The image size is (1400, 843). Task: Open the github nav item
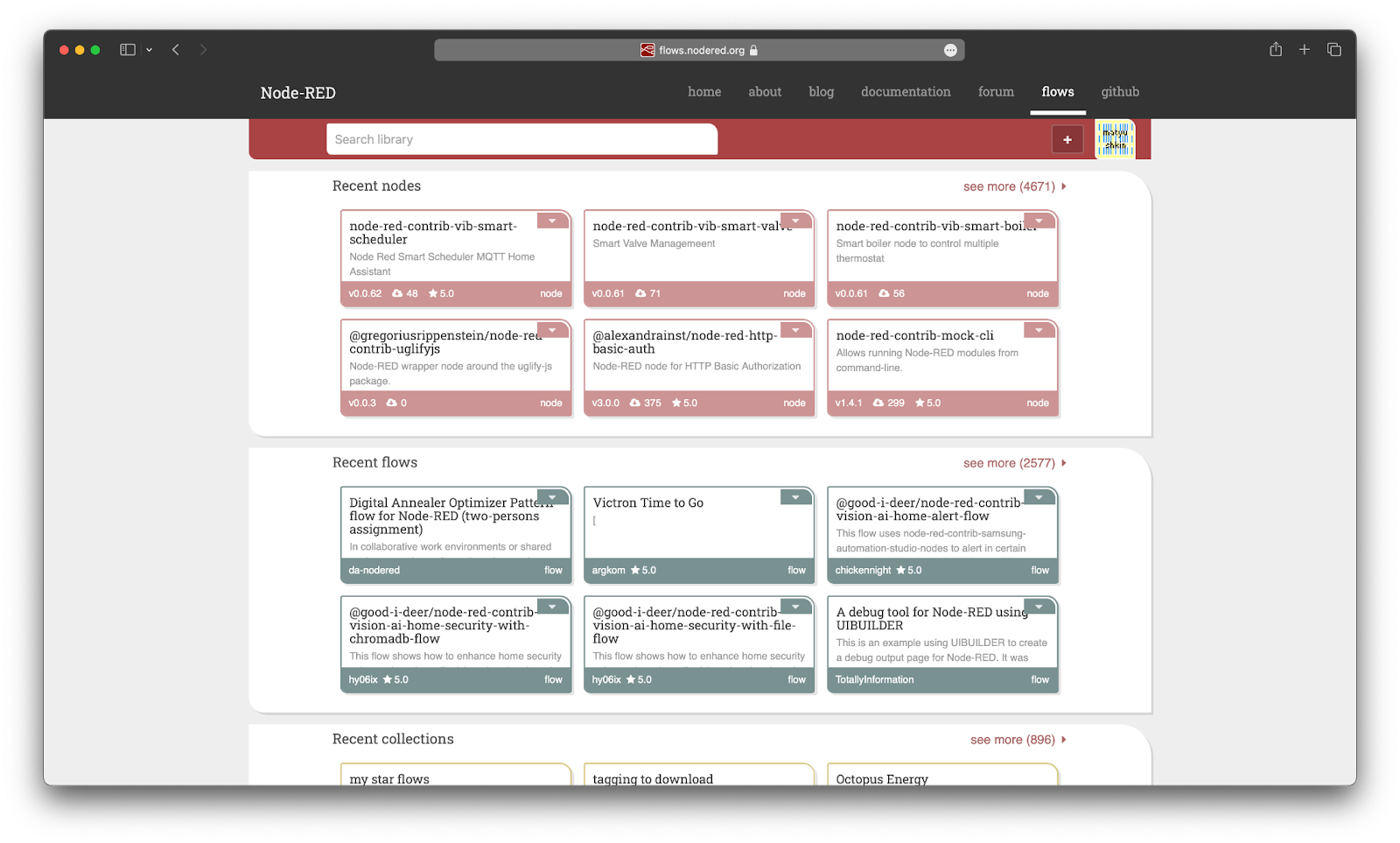tap(1120, 92)
